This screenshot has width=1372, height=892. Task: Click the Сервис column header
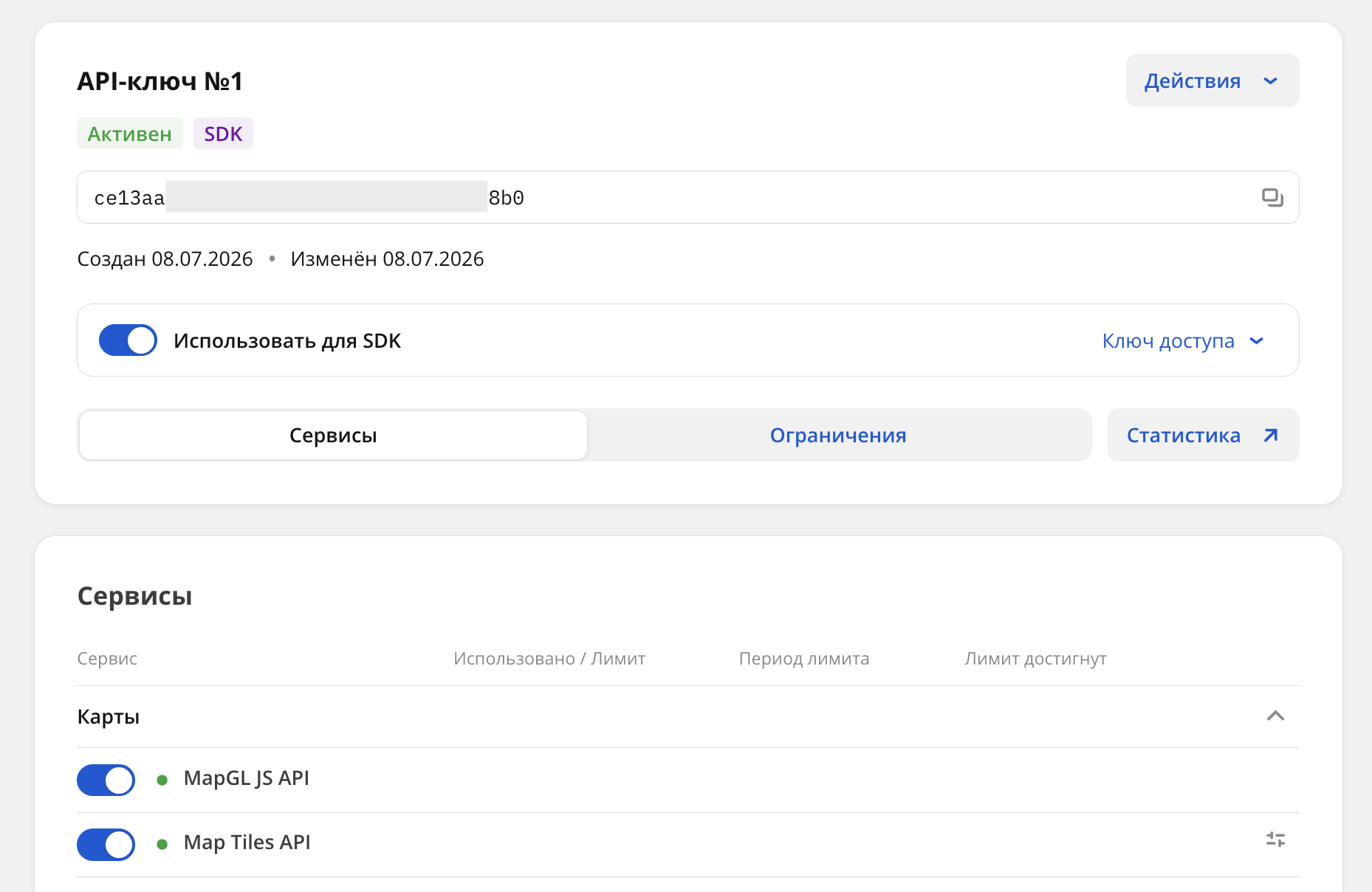107,659
